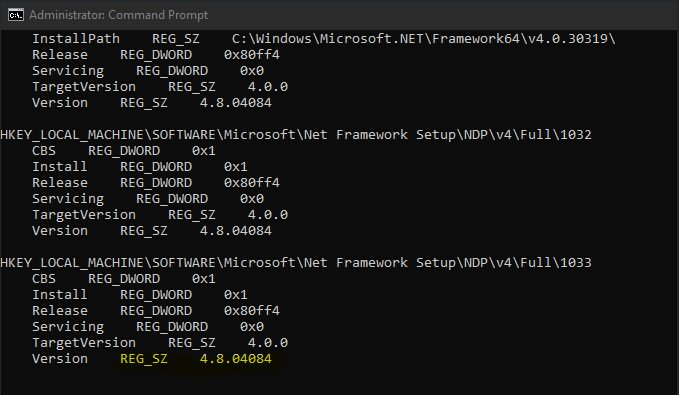Click the Servicing 0x0 value at the top section
This screenshot has height=395, width=679.
point(252,71)
